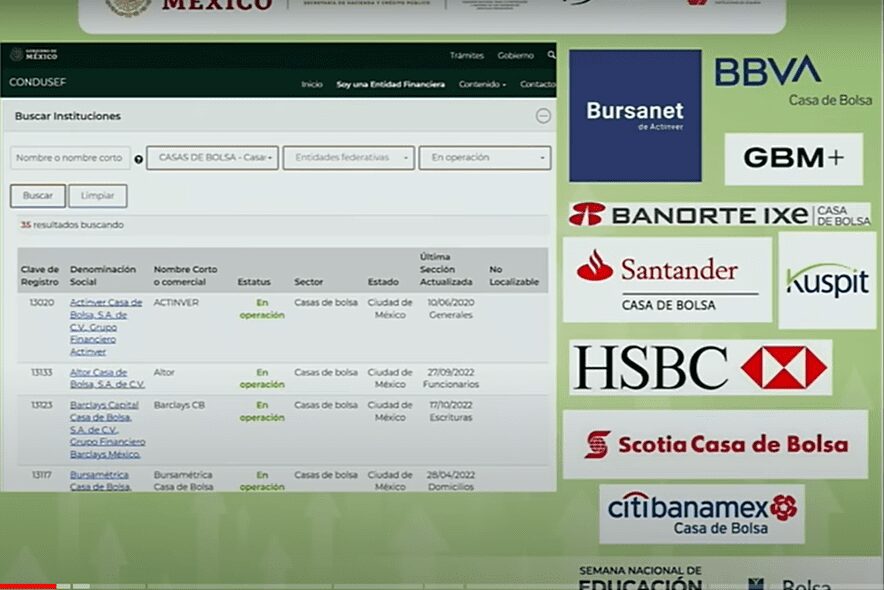The width and height of the screenshot is (884, 590).
Task: Click the GBM+ logo
Action: pyautogui.click(x=793, y=159)
